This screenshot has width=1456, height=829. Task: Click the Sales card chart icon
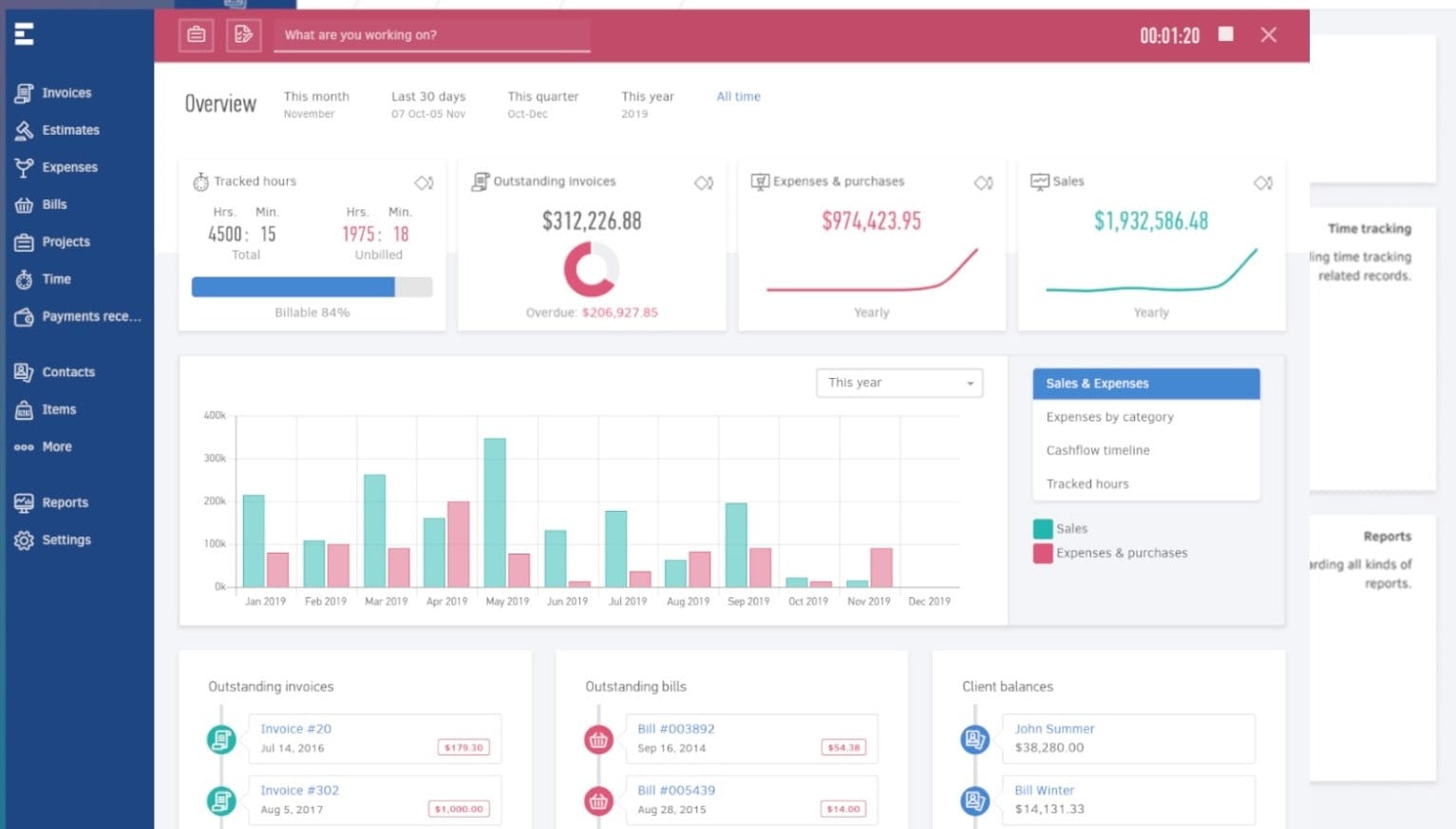1040,181
